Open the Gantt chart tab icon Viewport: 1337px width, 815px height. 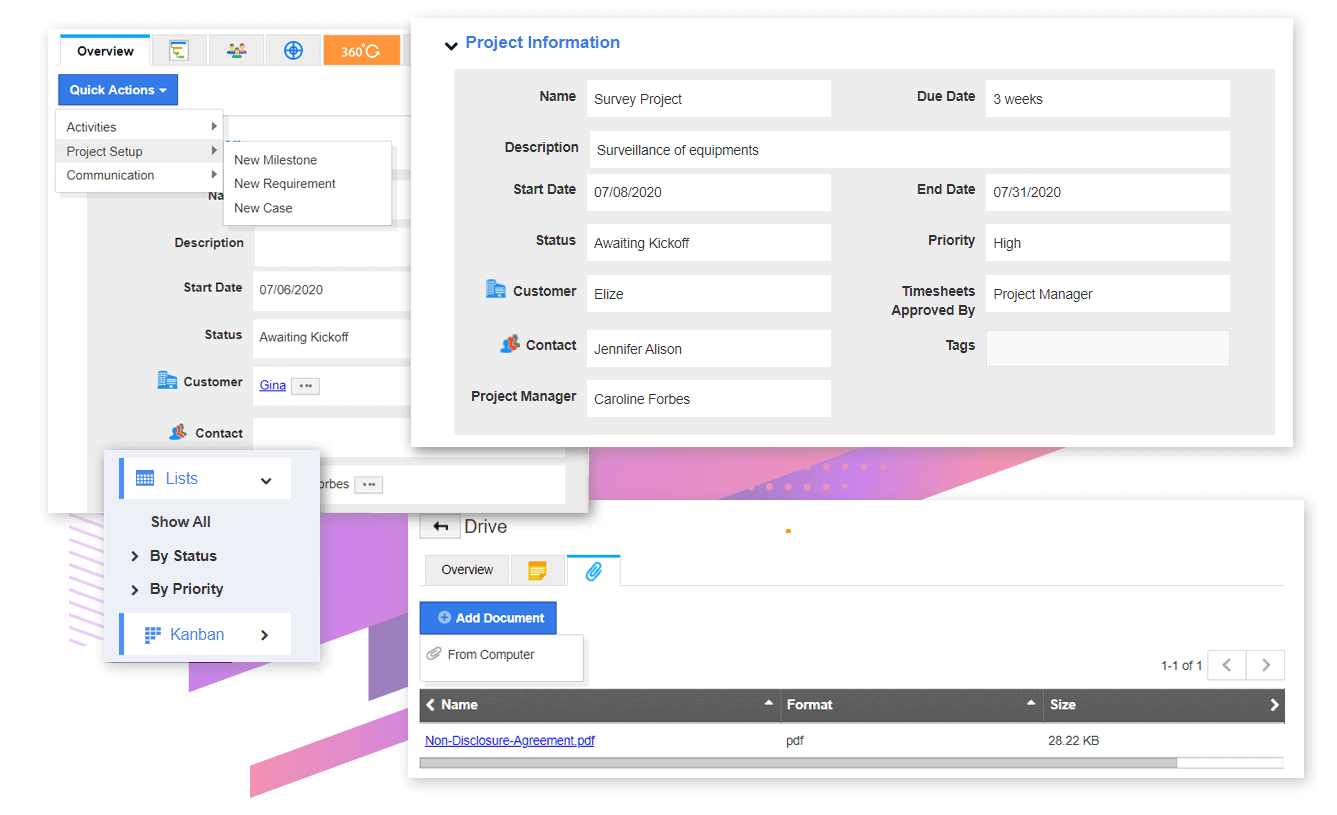click(179, 51)
